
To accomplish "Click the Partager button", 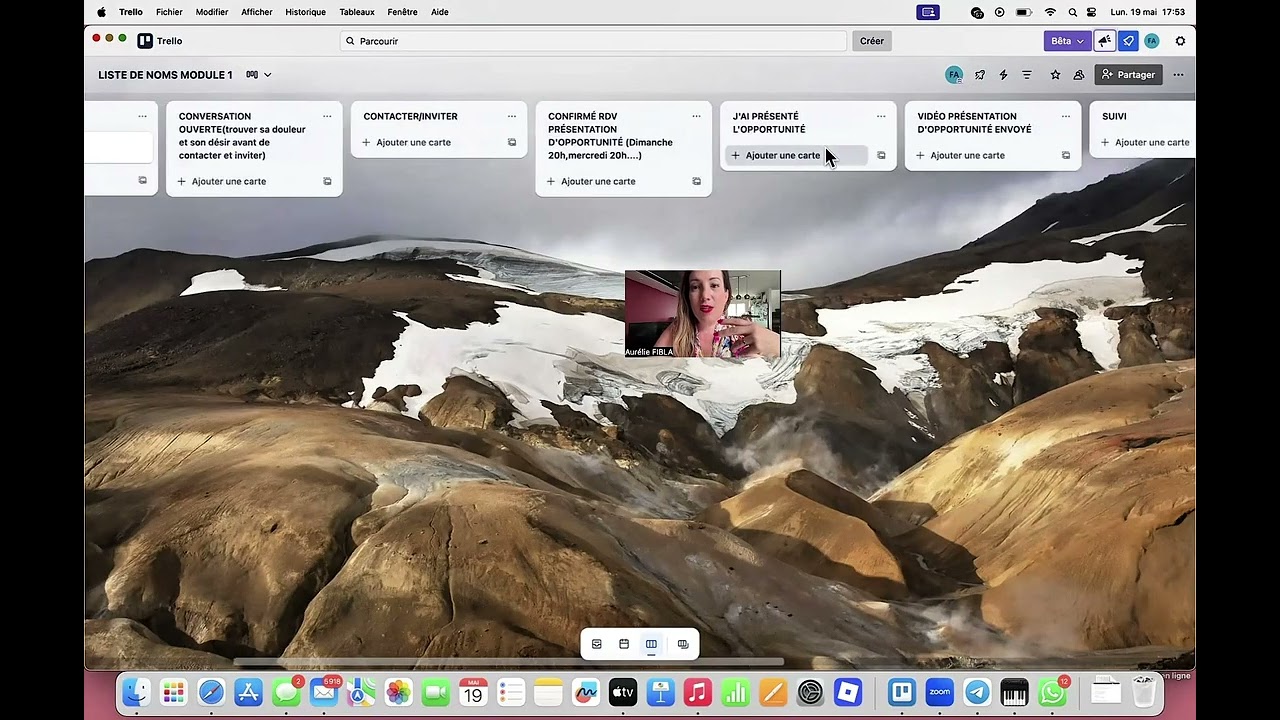I will (1129, 75).
